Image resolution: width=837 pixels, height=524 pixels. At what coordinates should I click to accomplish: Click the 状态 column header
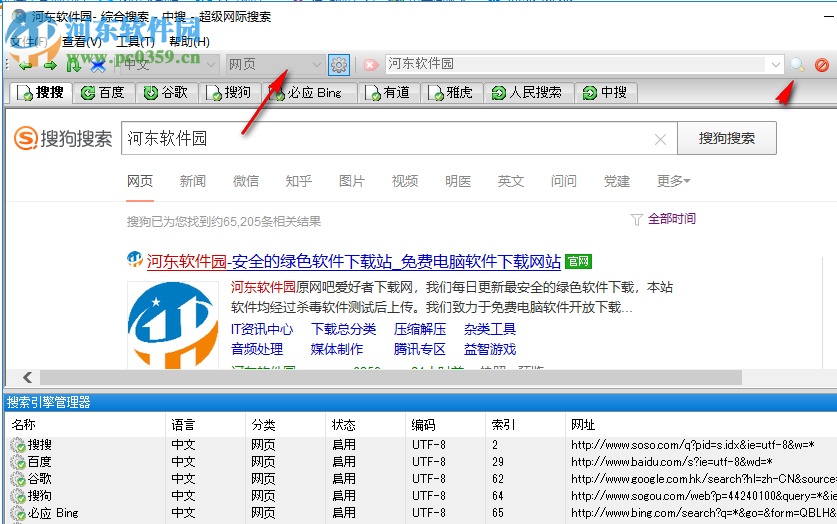point(365,425)
